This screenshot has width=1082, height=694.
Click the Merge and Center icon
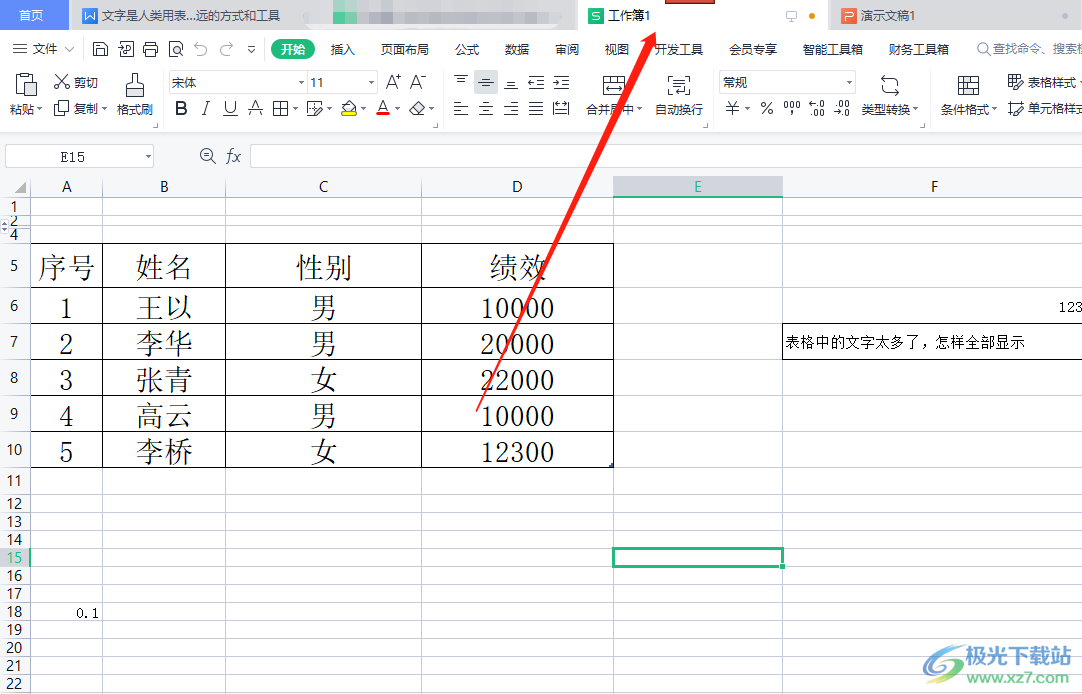(613, 85)
